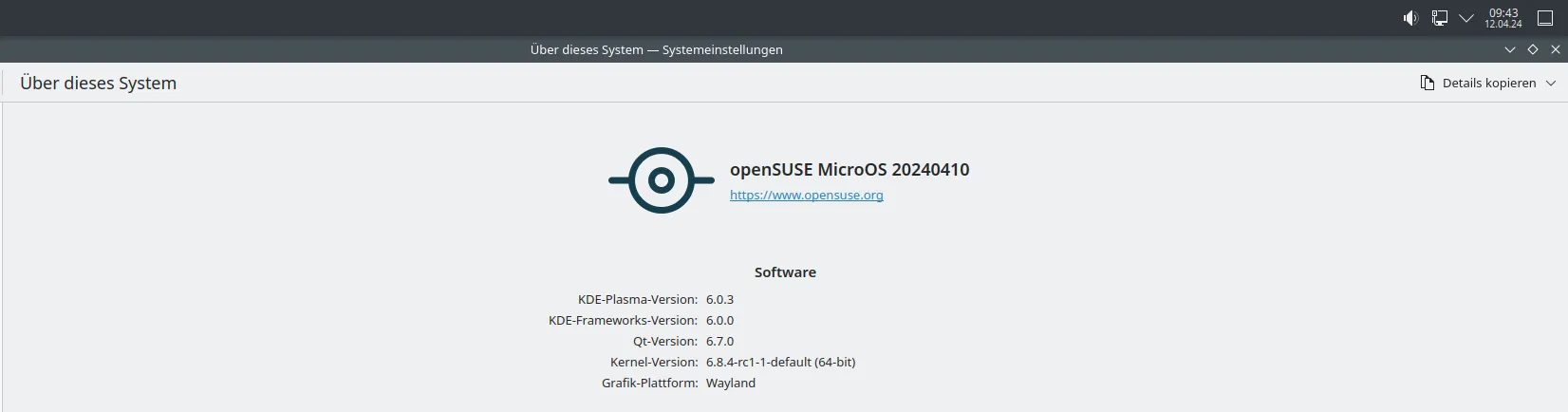Click the openSUSE MicroOS logo
Screen dimensions: 1568x412
(662, 180)
